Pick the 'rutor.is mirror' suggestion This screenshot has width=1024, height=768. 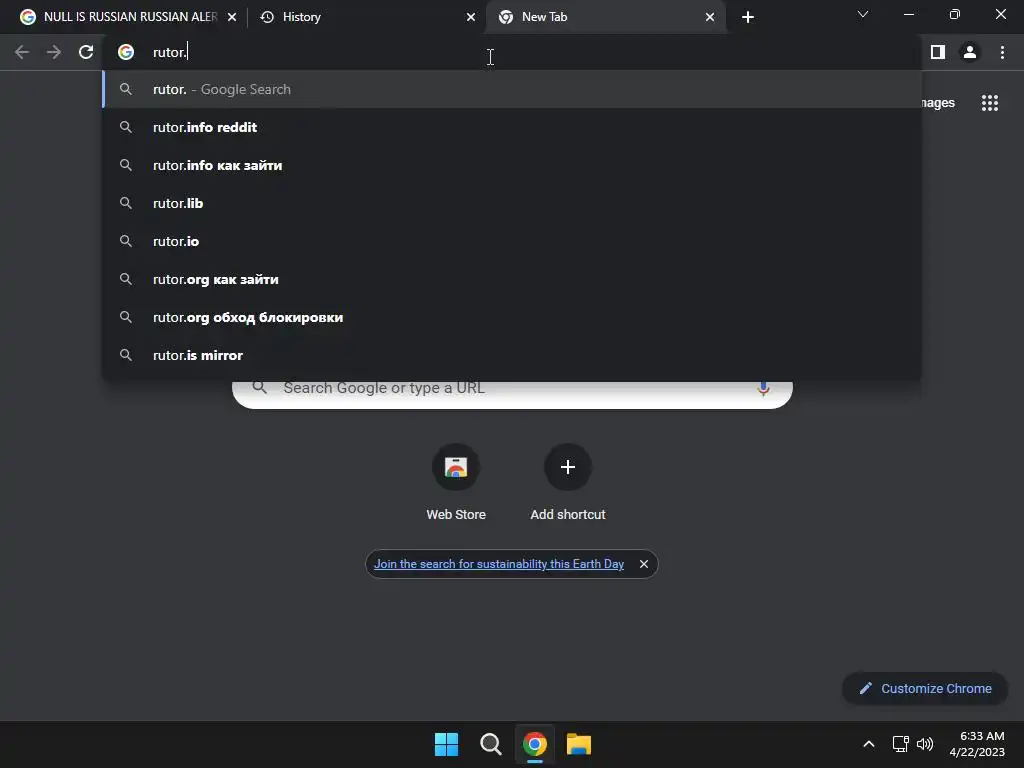512,355
